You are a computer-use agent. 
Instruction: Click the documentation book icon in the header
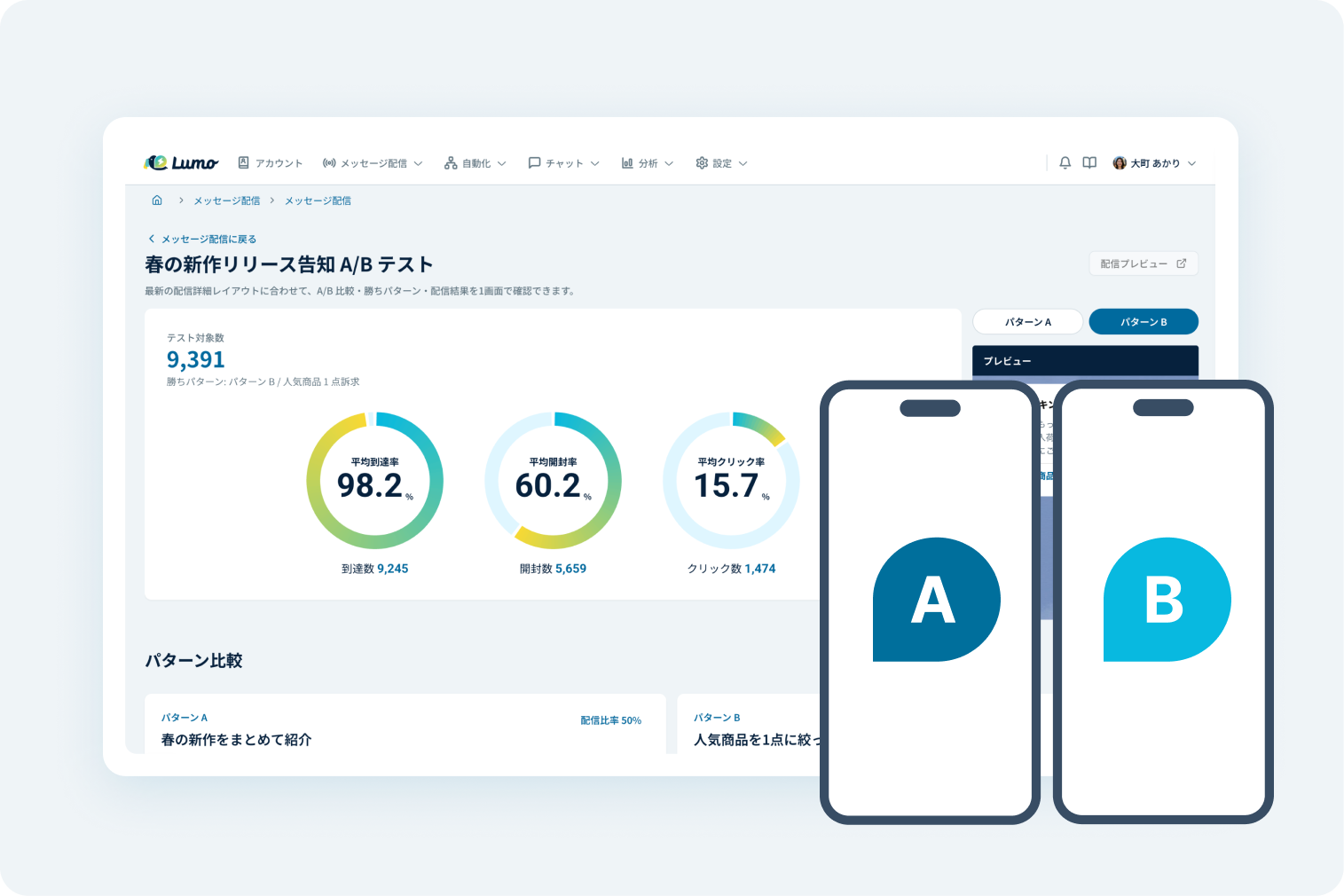point(1089,162)
